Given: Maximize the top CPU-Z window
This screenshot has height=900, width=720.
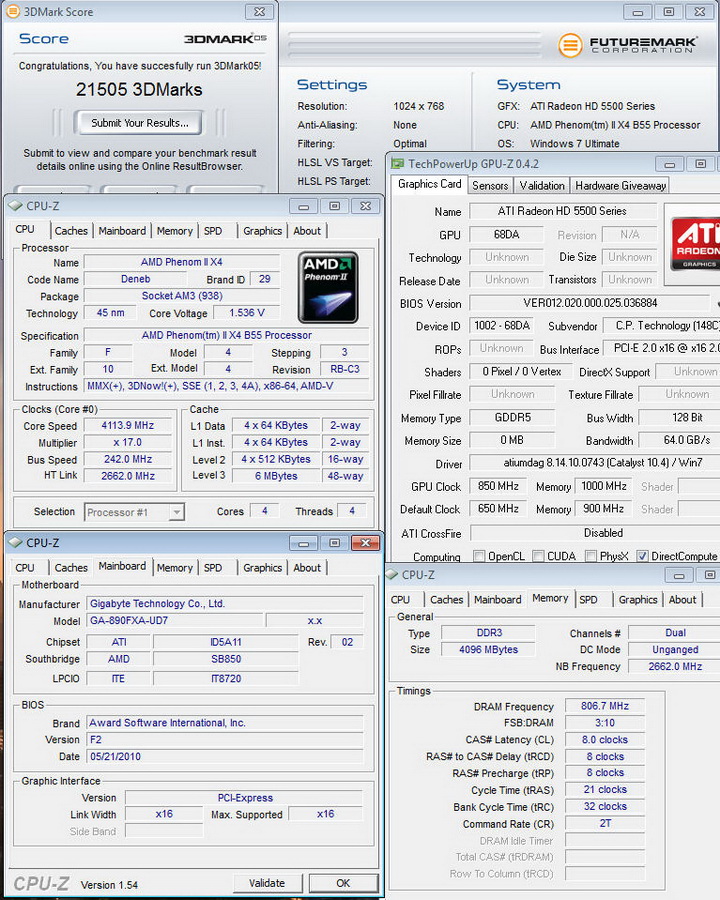Looking at the screenshot, I should tap(334, 206).
